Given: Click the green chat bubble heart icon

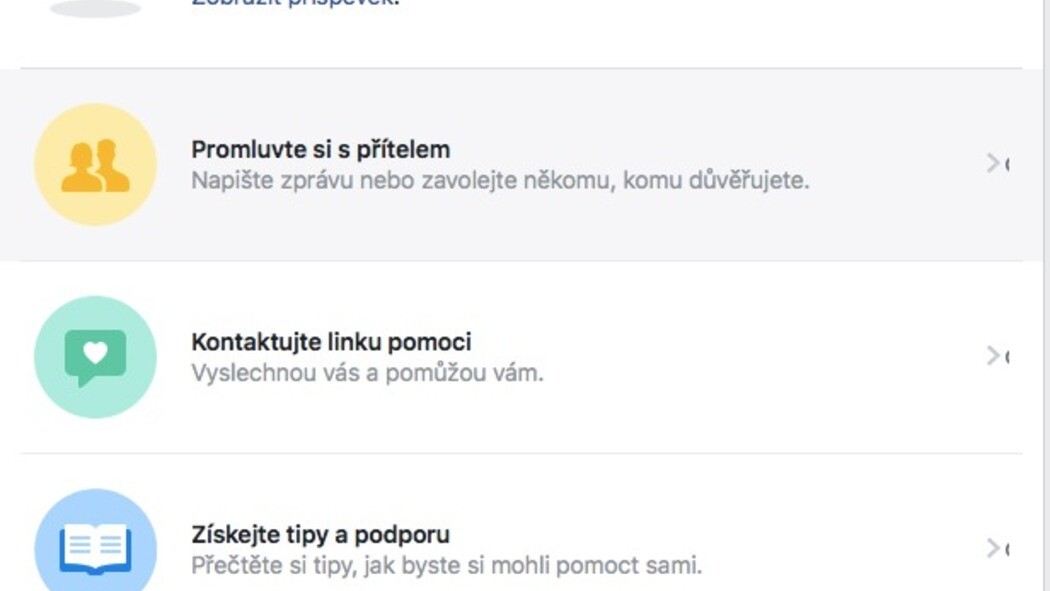Looking at the screenshot, I should coord(95,357).
